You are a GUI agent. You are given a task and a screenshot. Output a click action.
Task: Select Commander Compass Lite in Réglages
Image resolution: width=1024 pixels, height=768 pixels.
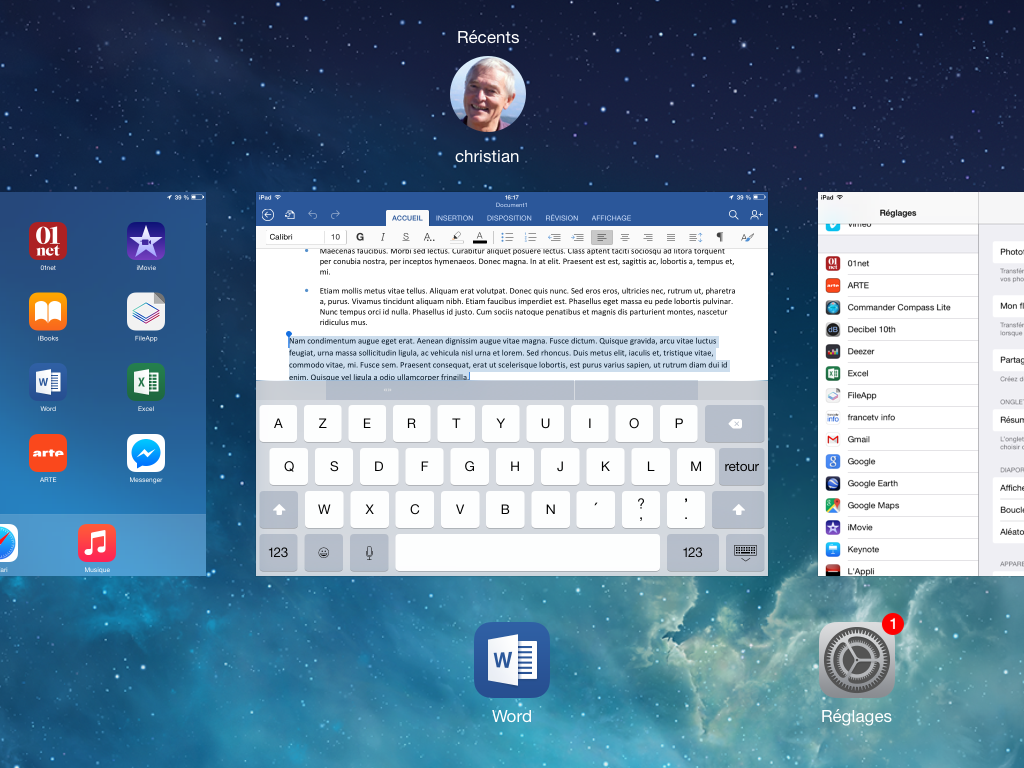coord(898,307)
